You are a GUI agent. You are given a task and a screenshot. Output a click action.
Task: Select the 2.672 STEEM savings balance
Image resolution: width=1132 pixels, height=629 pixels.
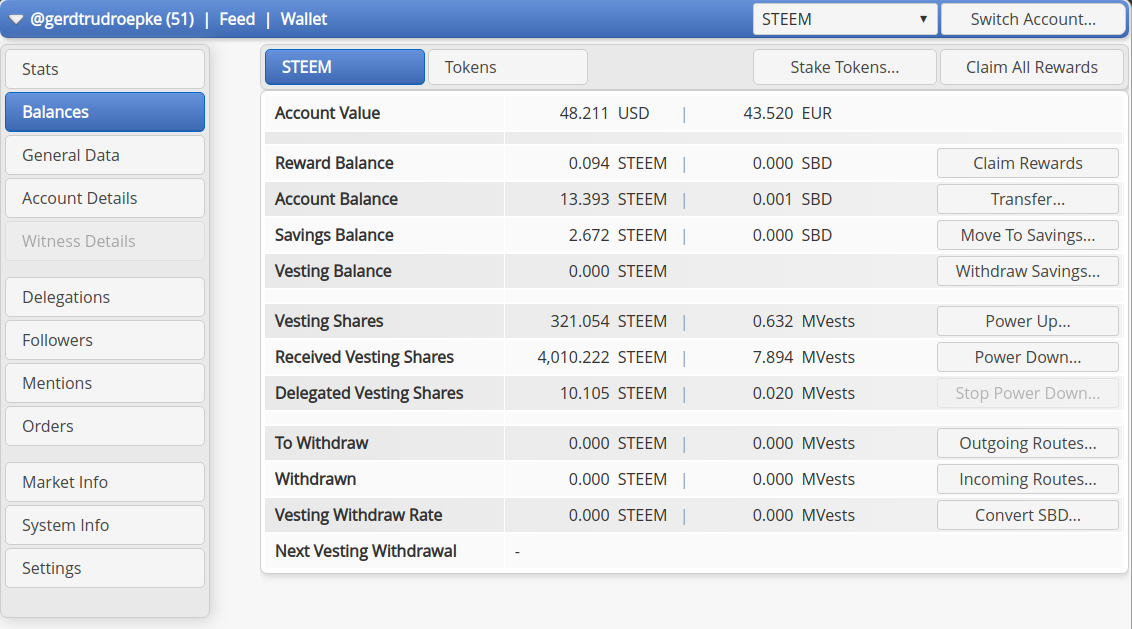[617, 235]
